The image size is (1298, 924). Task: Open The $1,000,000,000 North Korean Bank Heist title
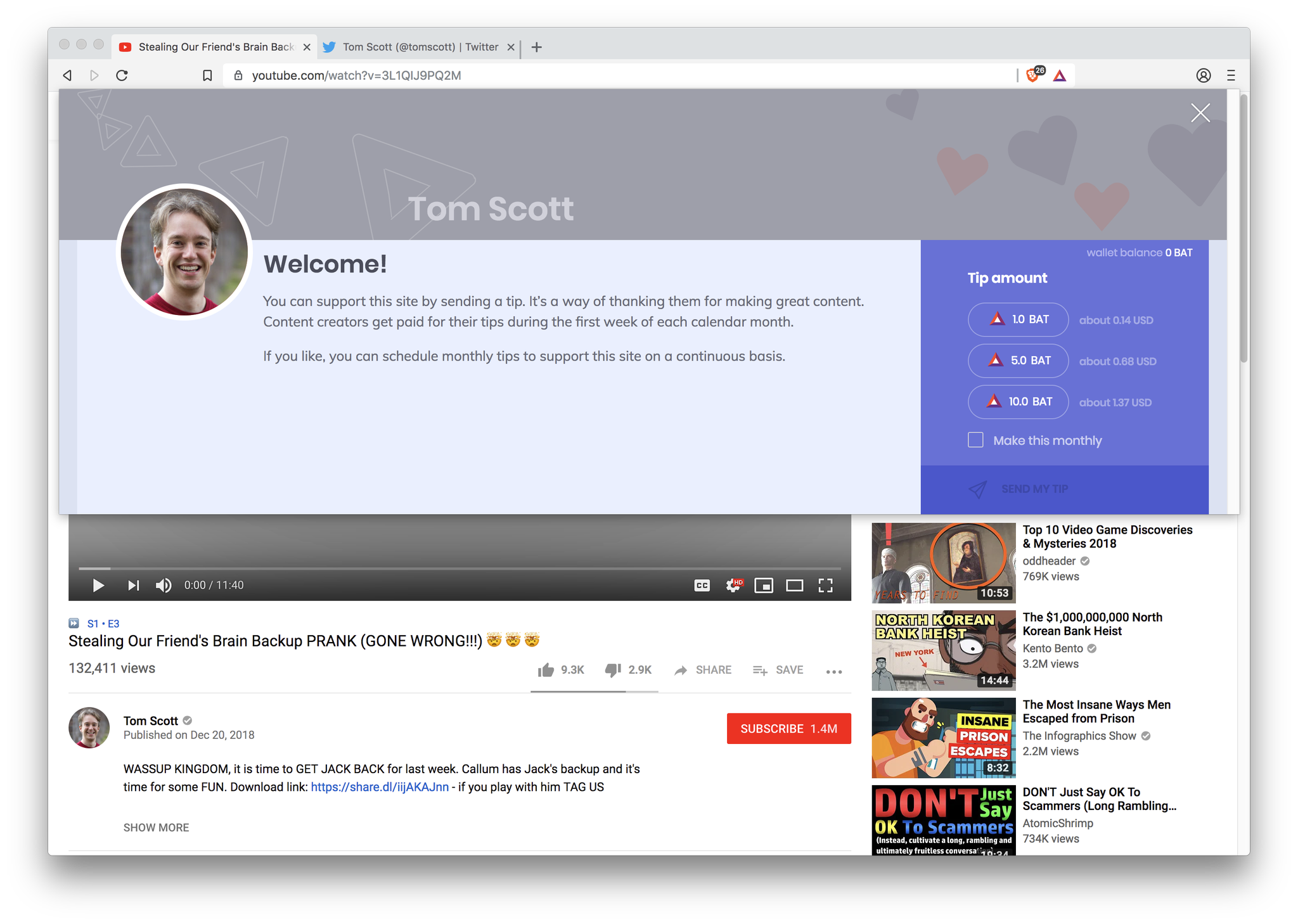point(1093,624)
